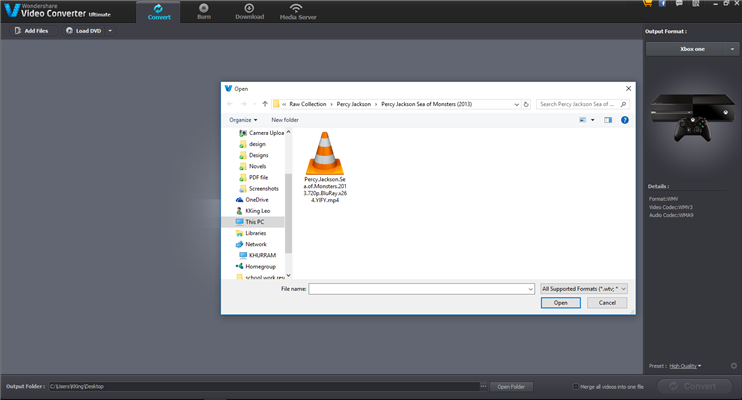This screenshot has width=742, height=400.
Task: Open the Organize menu
Action: pyautogui.click(x=243, y=120)
